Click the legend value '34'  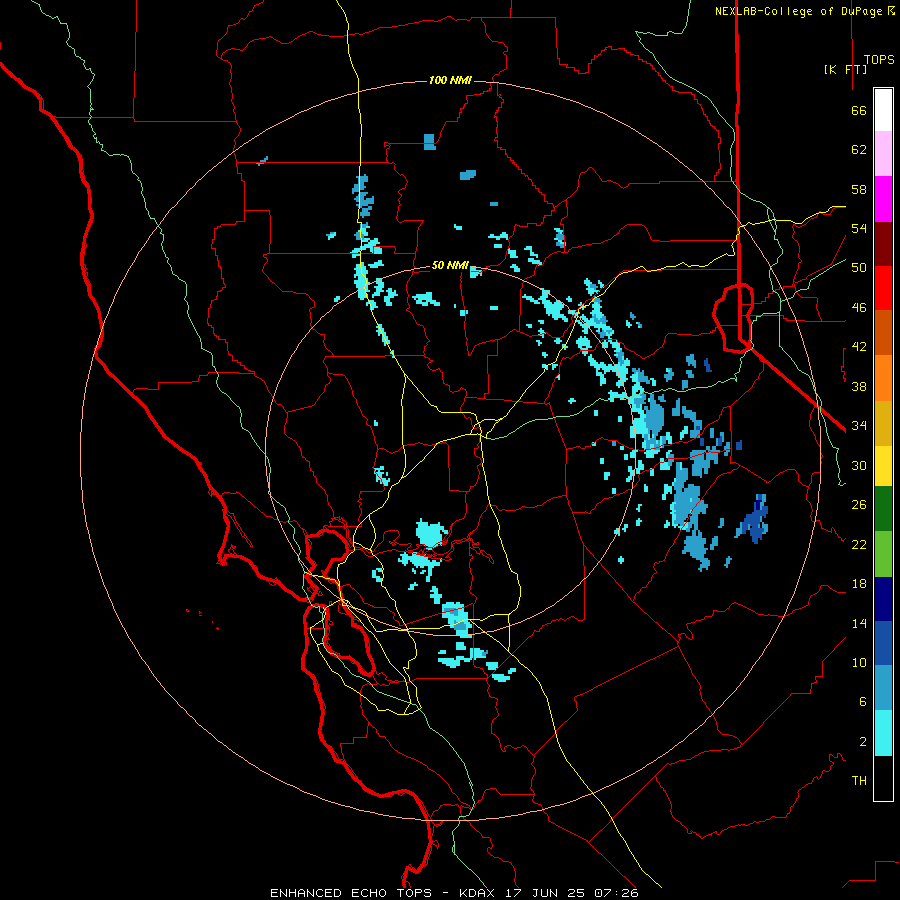[859, 426]
